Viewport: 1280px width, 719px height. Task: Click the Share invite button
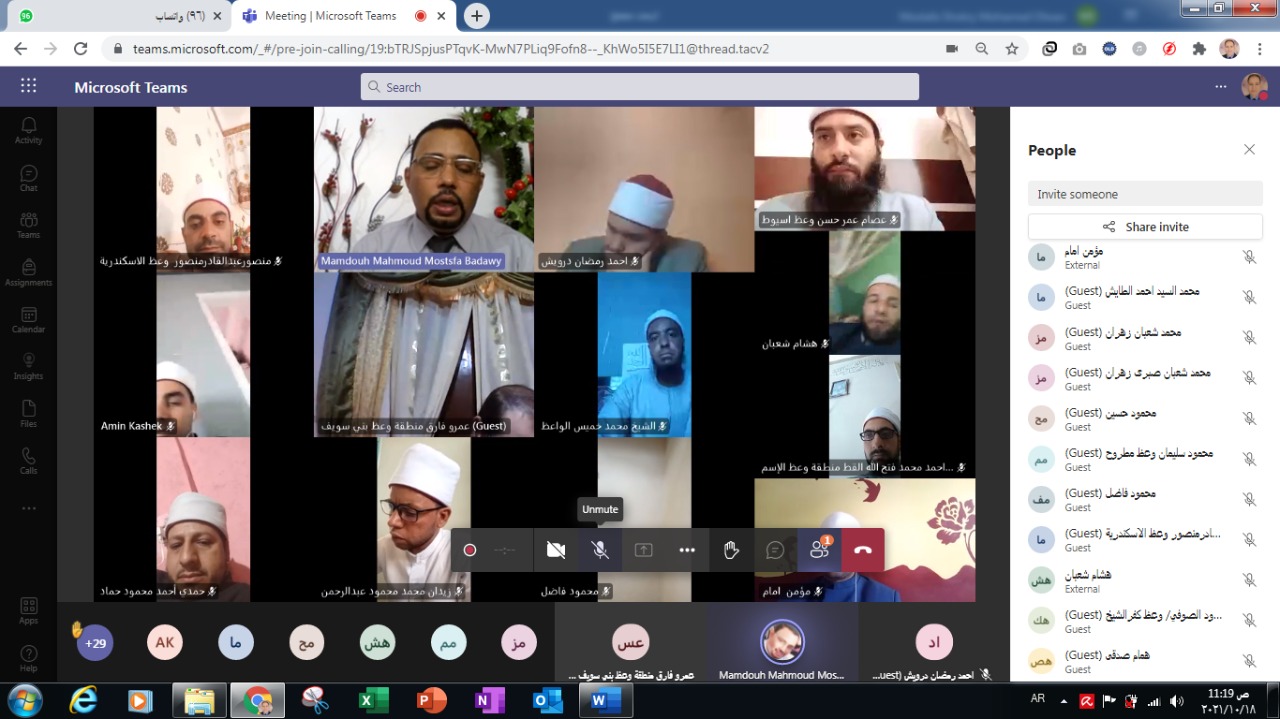[1145, 227]
